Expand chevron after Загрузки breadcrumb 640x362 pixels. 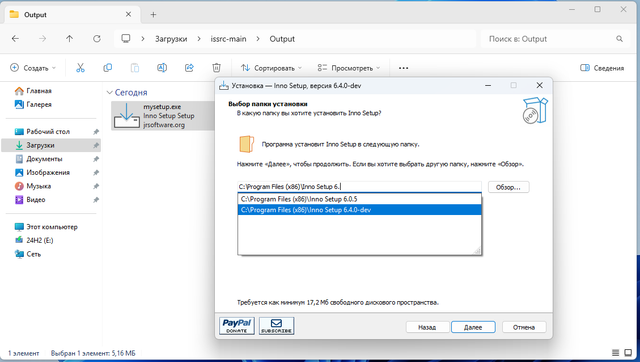[199, 39]
